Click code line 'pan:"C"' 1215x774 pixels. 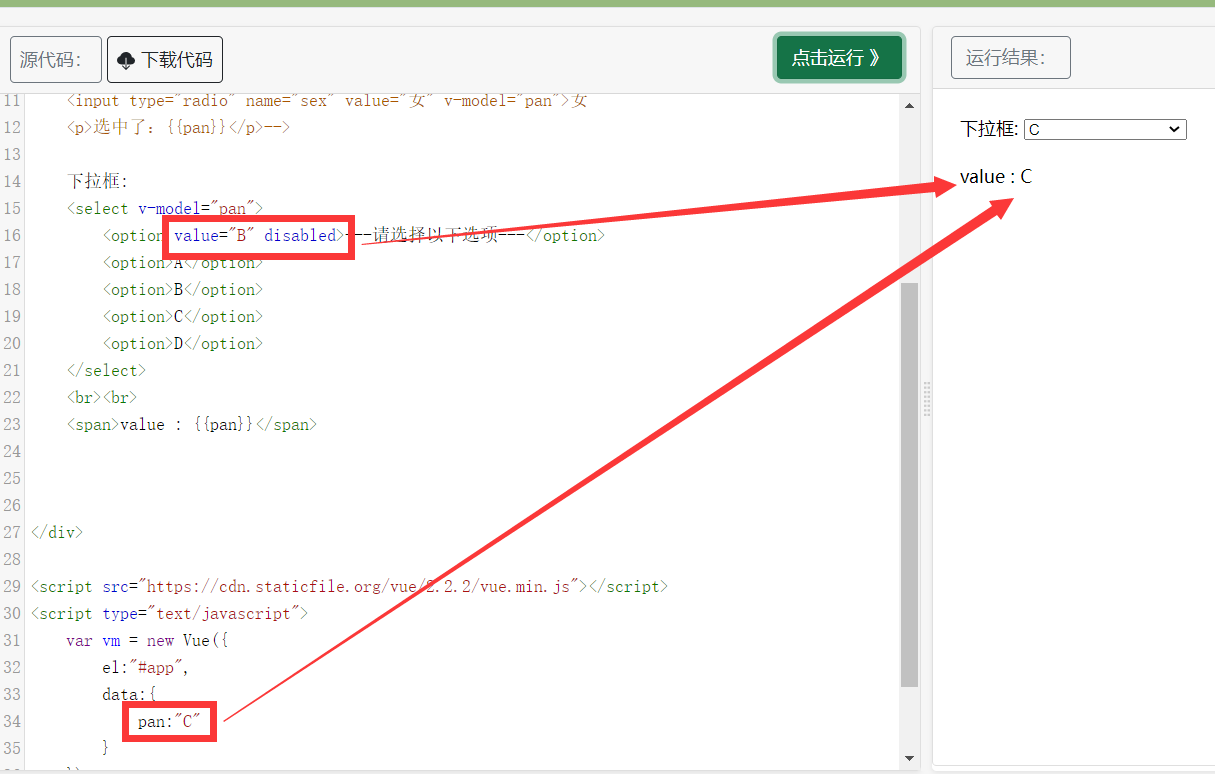(x=169, y=721)
